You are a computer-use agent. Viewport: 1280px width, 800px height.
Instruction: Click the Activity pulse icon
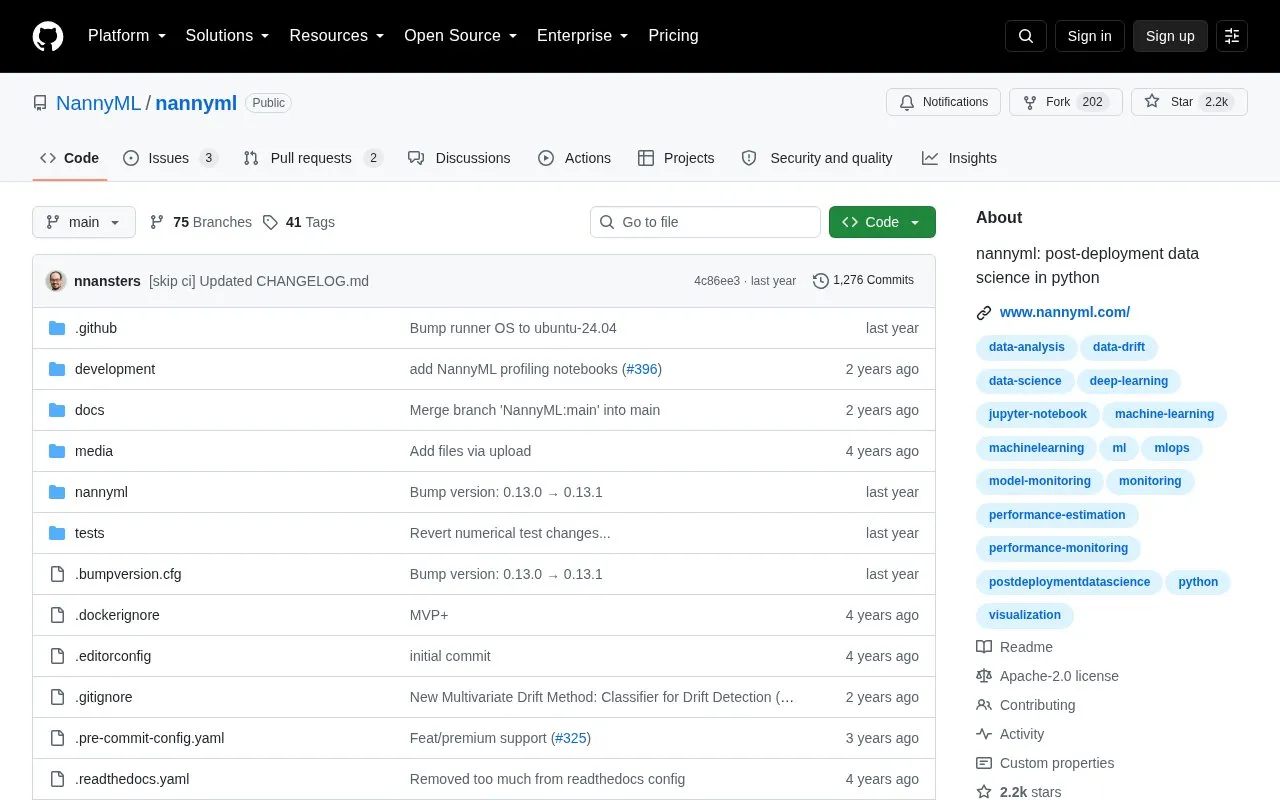coord(984,734)
